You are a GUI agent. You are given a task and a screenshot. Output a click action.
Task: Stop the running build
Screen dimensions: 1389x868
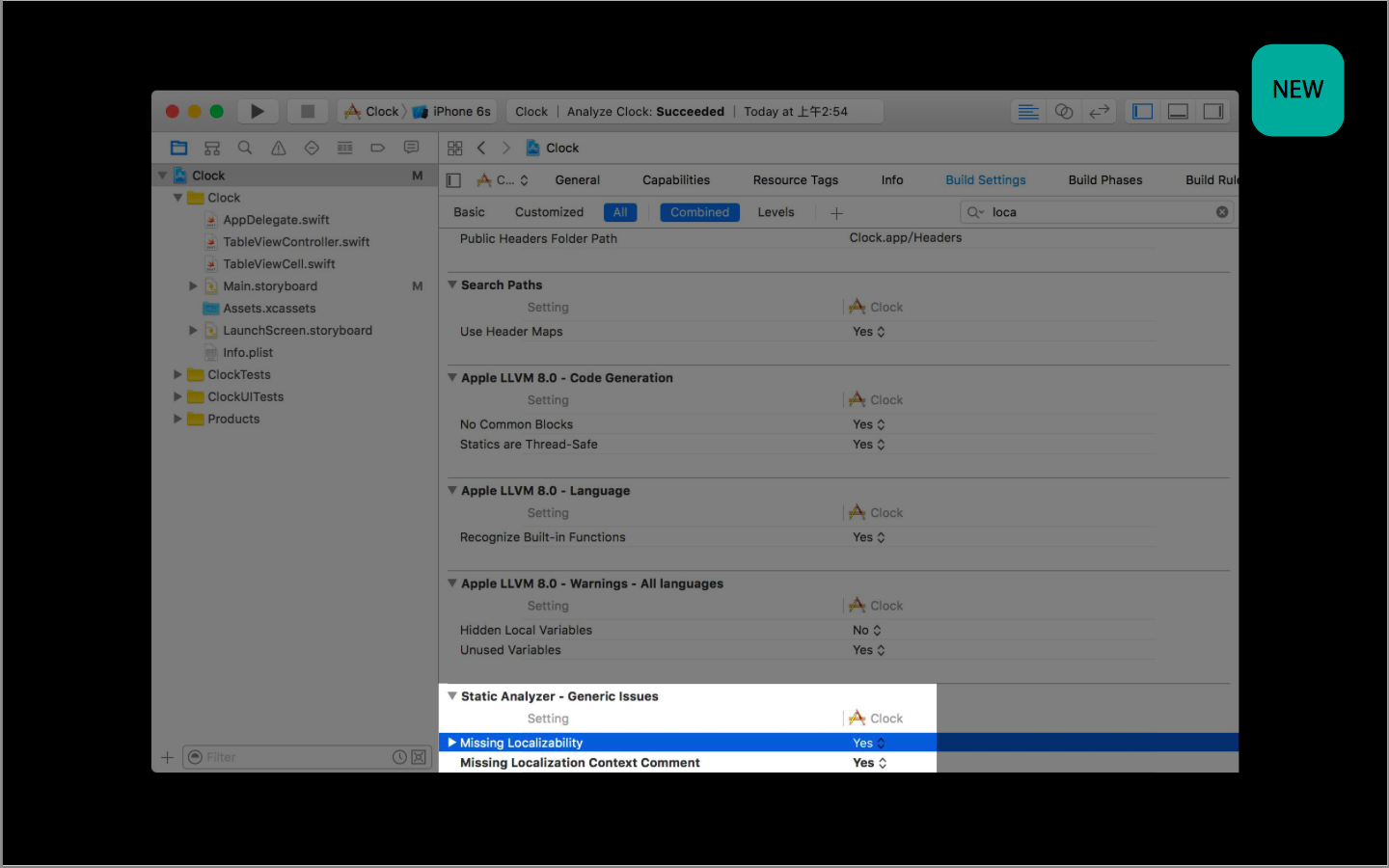308,112
